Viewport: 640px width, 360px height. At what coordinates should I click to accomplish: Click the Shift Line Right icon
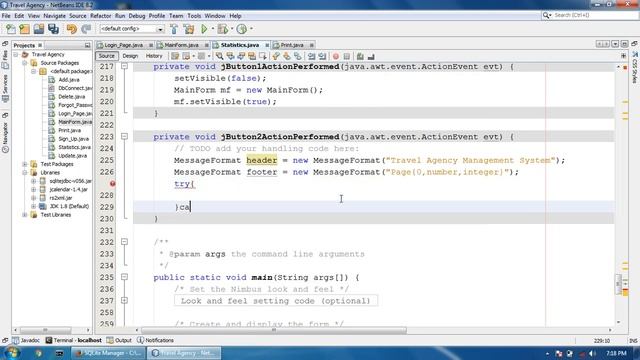(322, 56)
